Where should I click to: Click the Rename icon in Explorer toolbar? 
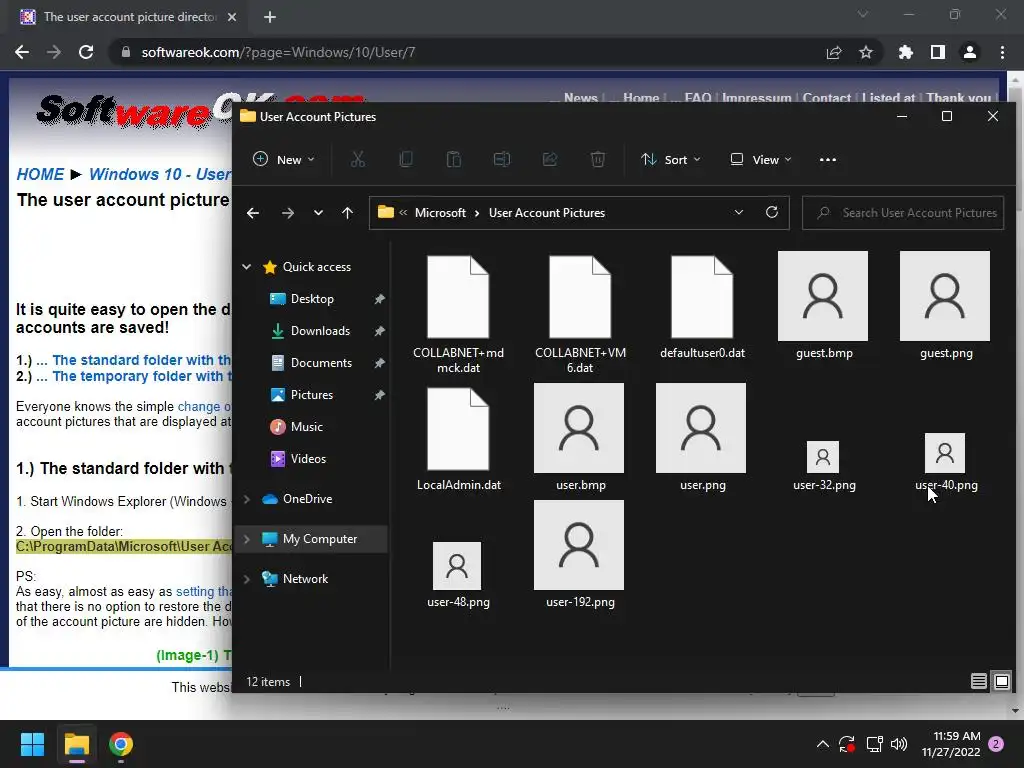pyautogui.click(x=502, y=159)
